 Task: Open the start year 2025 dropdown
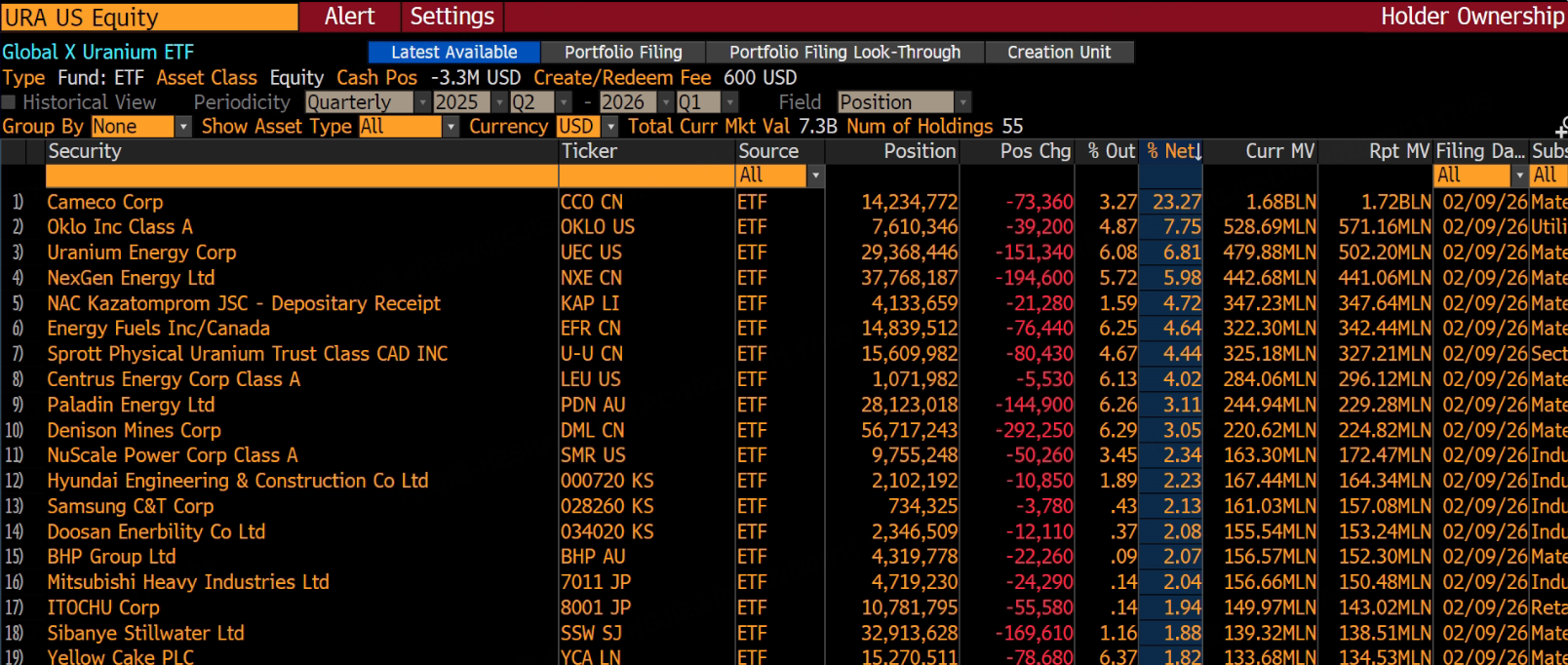499,102
